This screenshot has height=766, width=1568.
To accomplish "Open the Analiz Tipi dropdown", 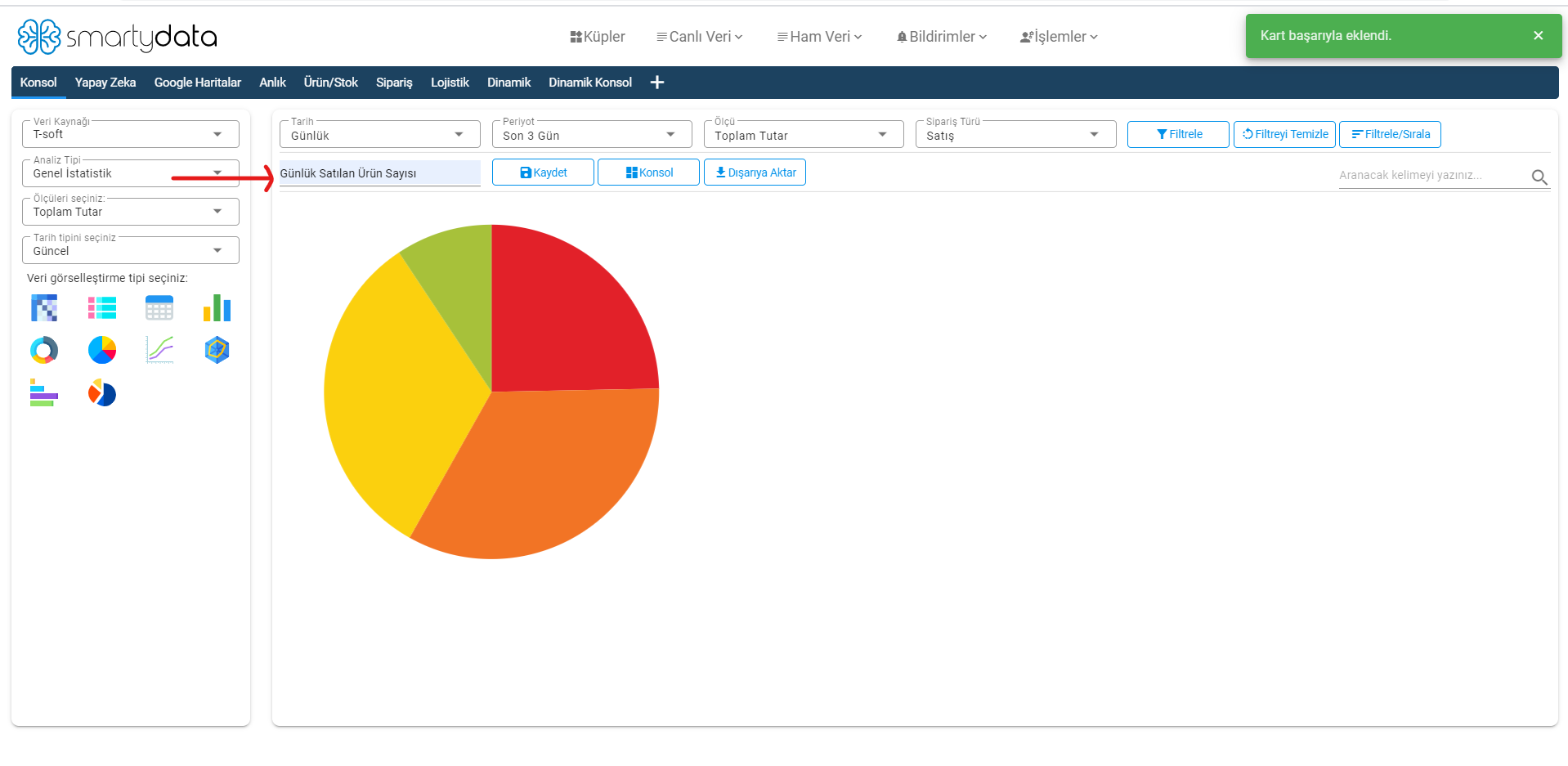I will (131, 173).
